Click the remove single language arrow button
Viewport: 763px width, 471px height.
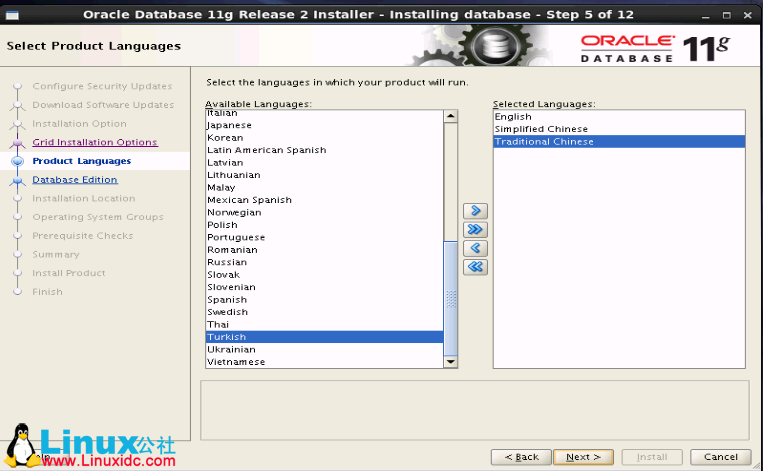click(475, 248)
